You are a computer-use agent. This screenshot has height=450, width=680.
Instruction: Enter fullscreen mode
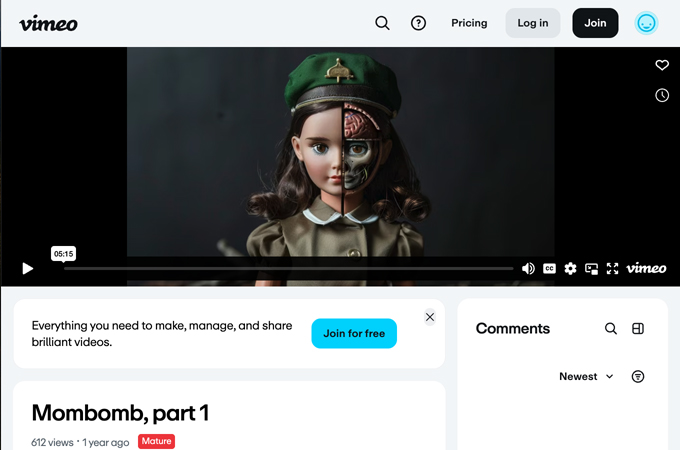[612, 269]
